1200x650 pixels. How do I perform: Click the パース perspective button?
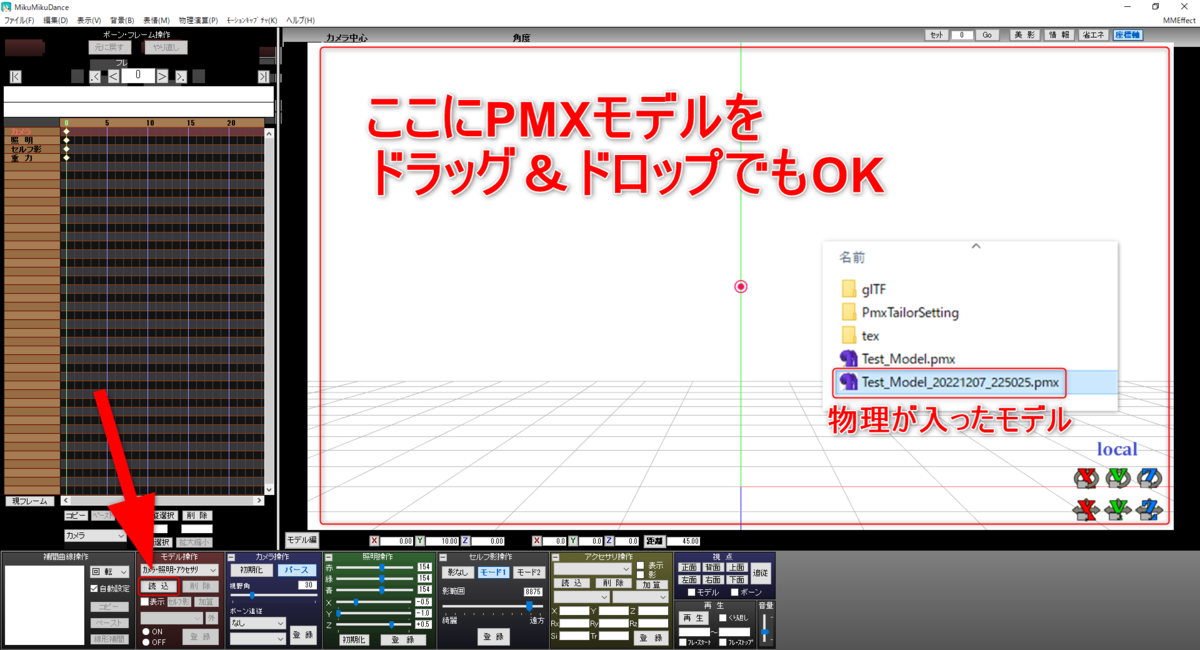pos(295,569)
